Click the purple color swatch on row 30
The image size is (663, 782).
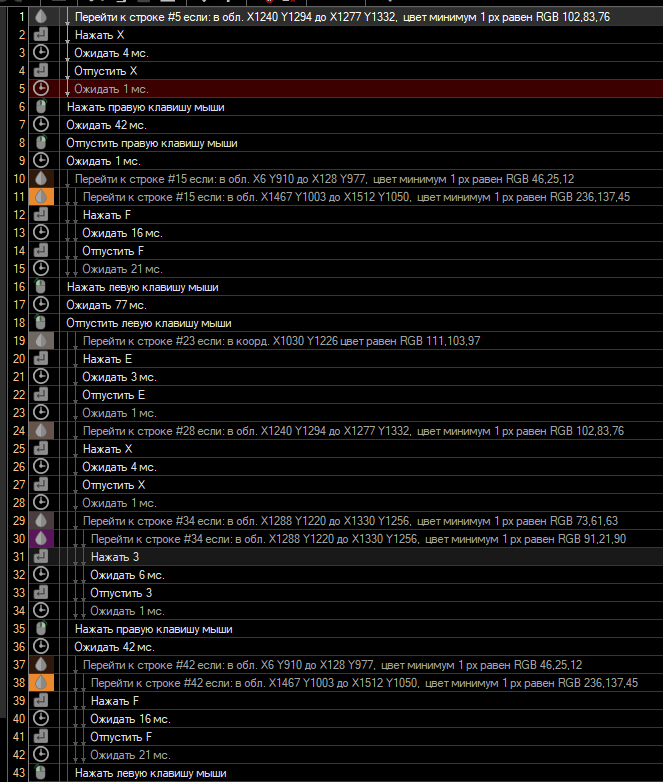tap(41, 539)
